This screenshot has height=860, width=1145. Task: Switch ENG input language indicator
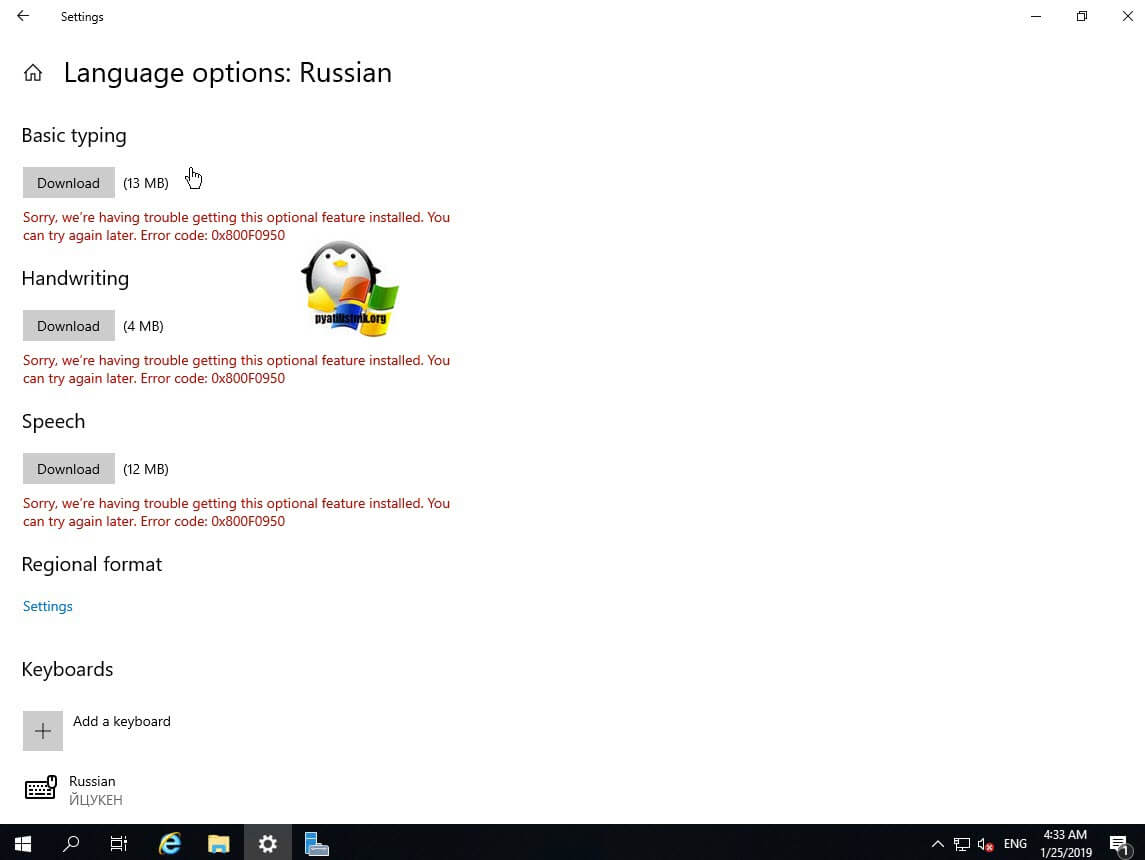(1015, 843)
